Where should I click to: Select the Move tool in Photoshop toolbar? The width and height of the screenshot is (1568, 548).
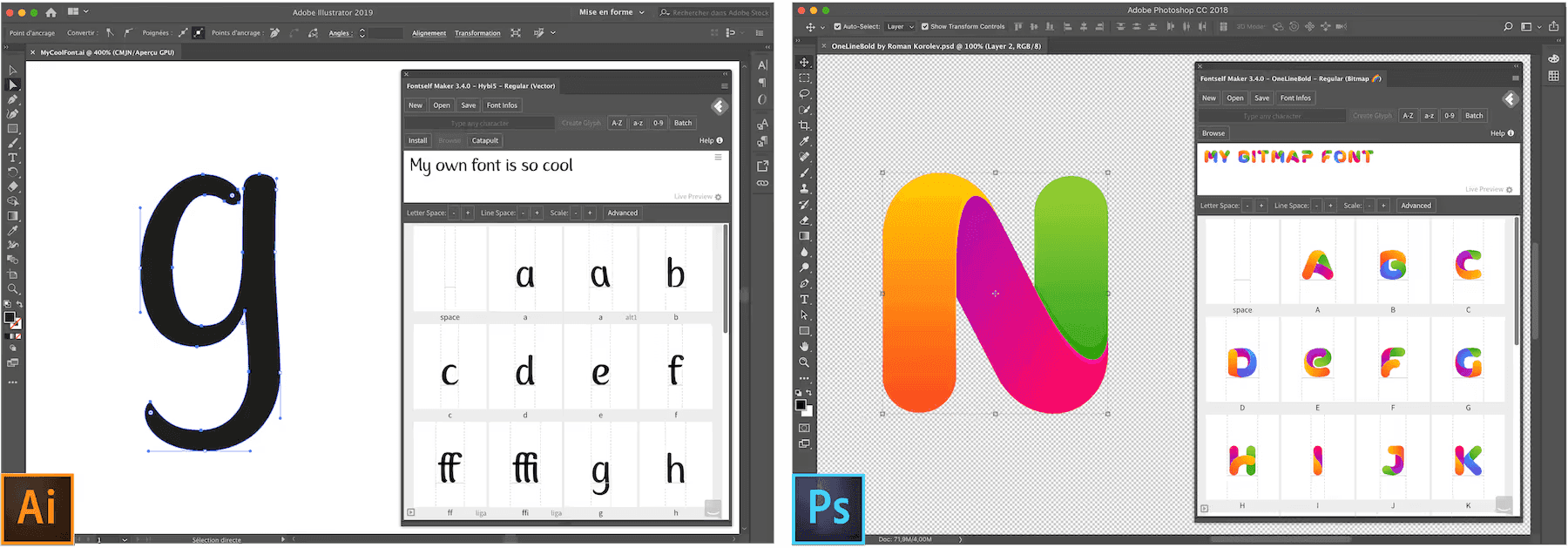(805, 62)
